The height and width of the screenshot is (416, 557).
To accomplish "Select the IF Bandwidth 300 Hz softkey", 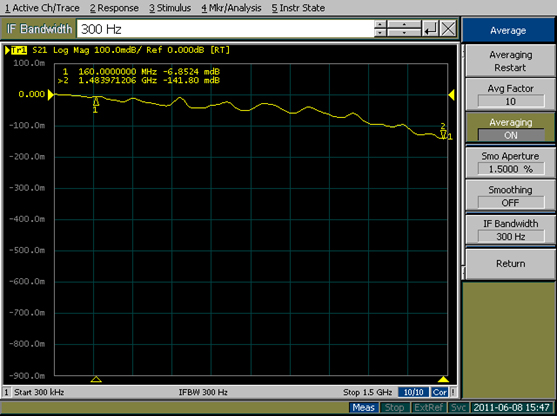I will coord(510,230).
